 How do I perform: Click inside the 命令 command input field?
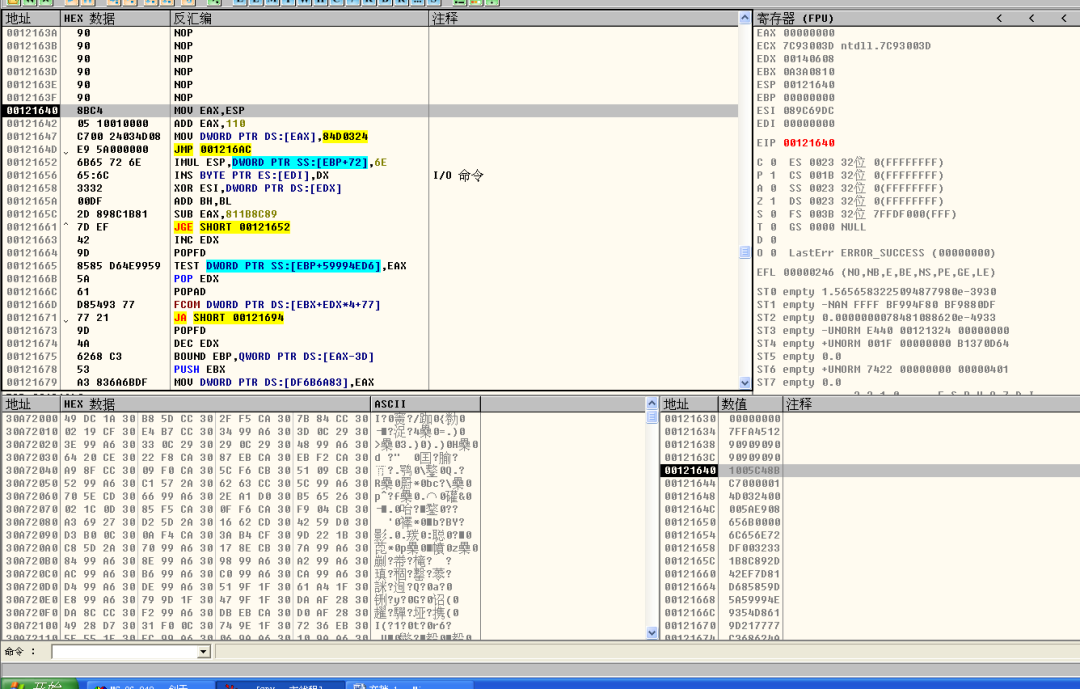125,652
